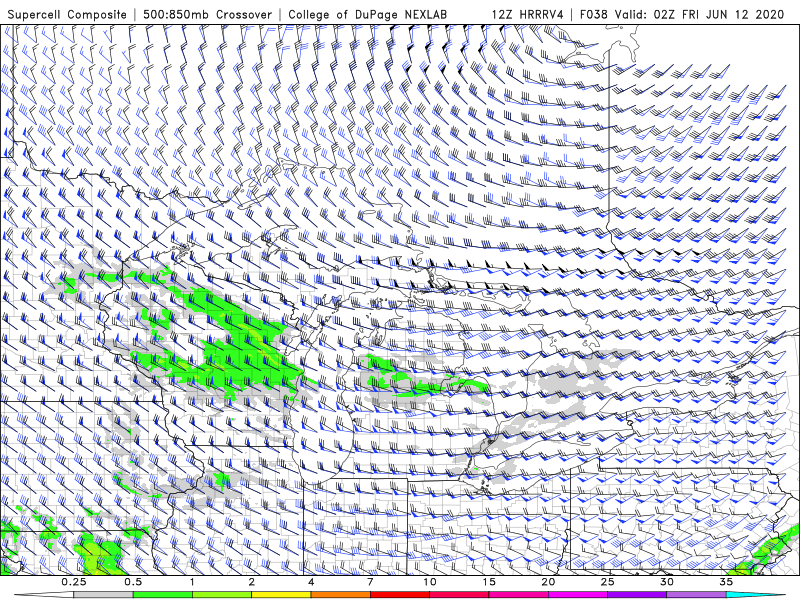Click the legend value 20

click(548, 582)
